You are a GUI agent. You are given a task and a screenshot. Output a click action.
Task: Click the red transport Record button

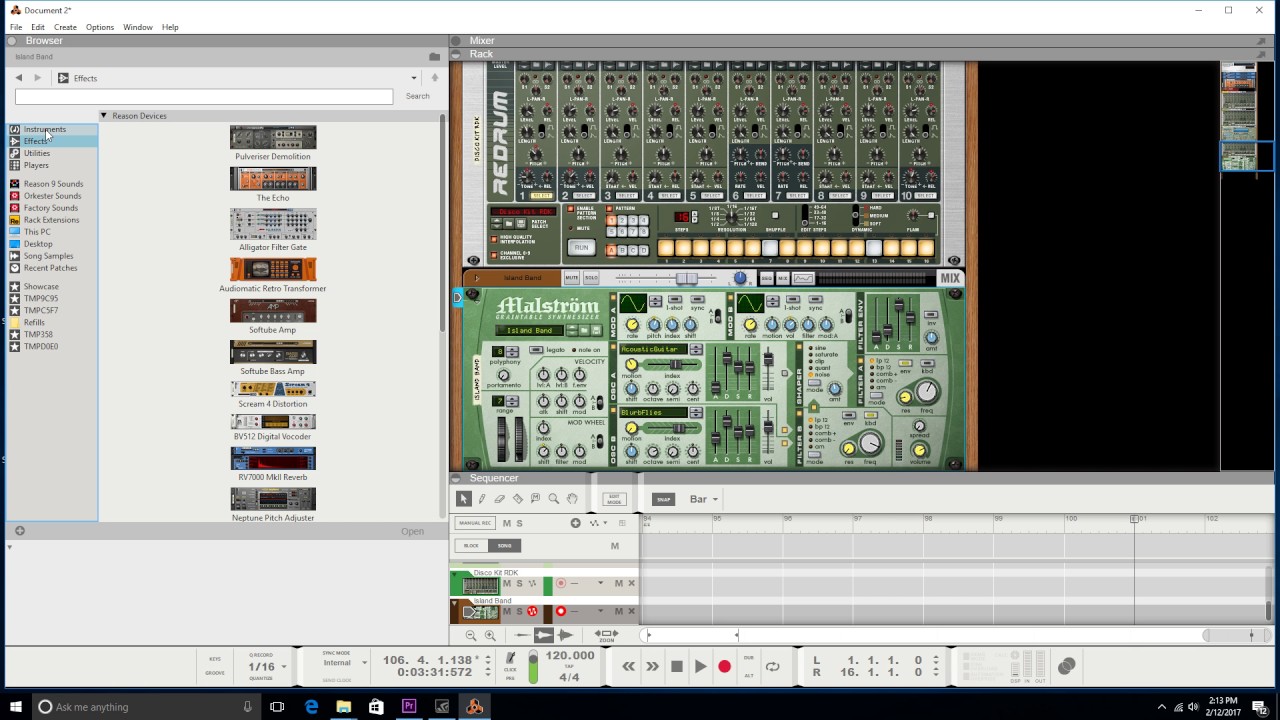pos(725,667)
